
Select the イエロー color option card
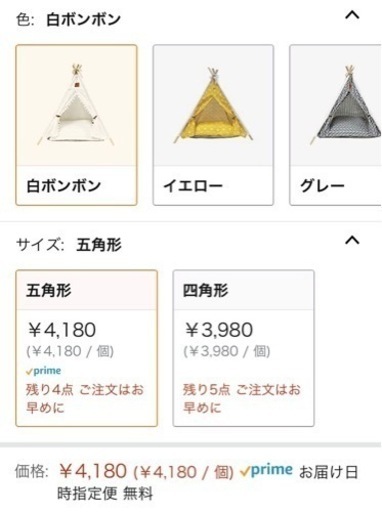(213, 125)
